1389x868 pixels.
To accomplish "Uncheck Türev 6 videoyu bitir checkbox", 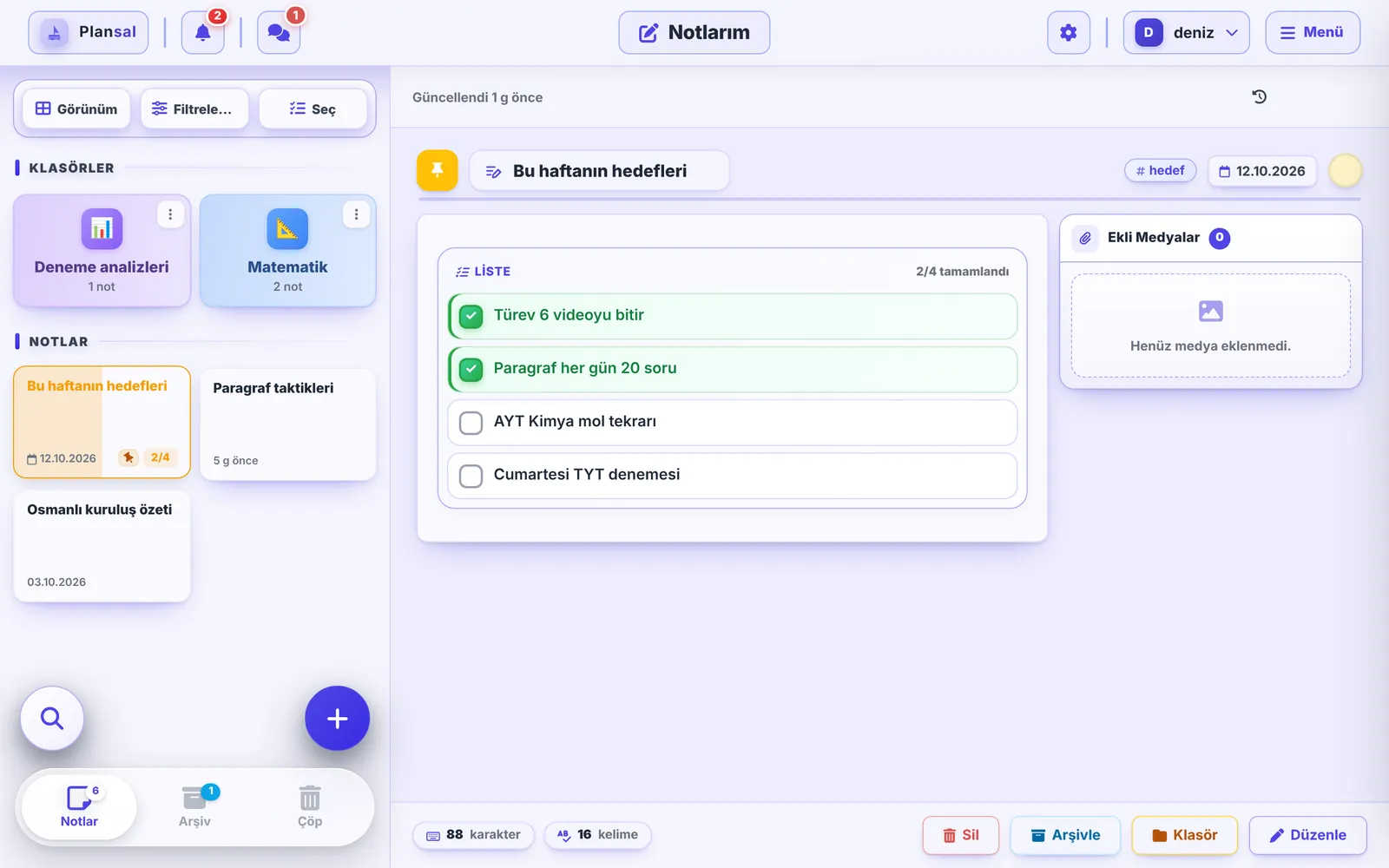I will (x=471, y=316).
